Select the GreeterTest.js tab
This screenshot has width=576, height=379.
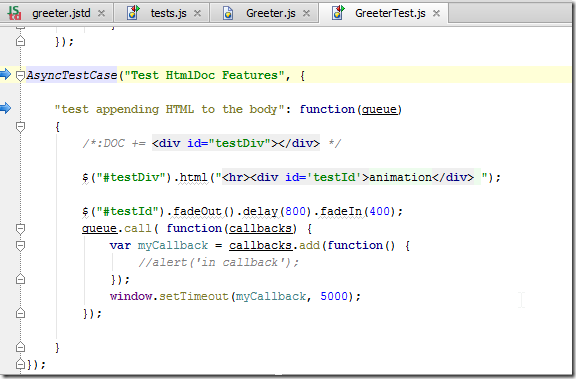point(390,14)
